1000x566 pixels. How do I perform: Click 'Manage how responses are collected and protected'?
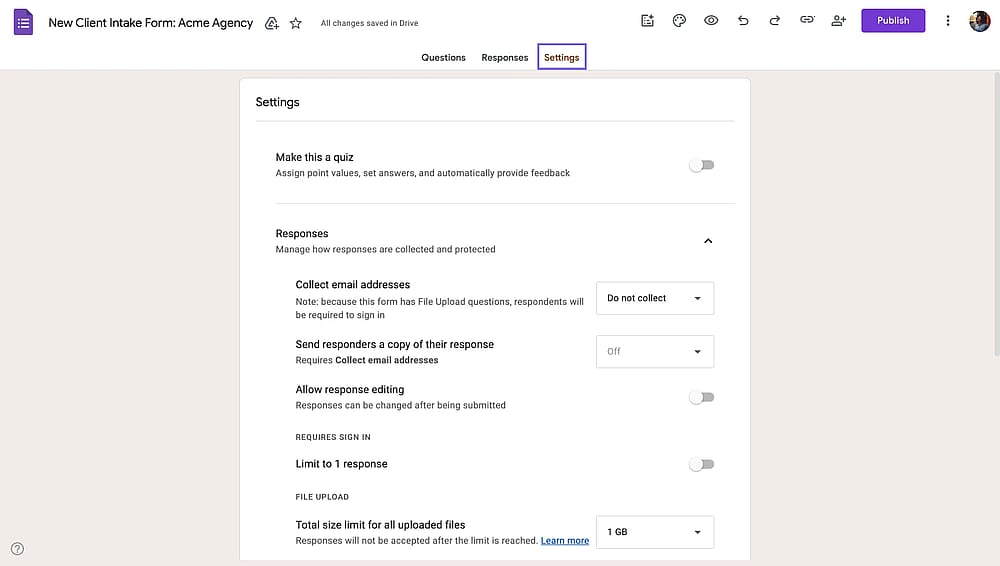[385, 249]
